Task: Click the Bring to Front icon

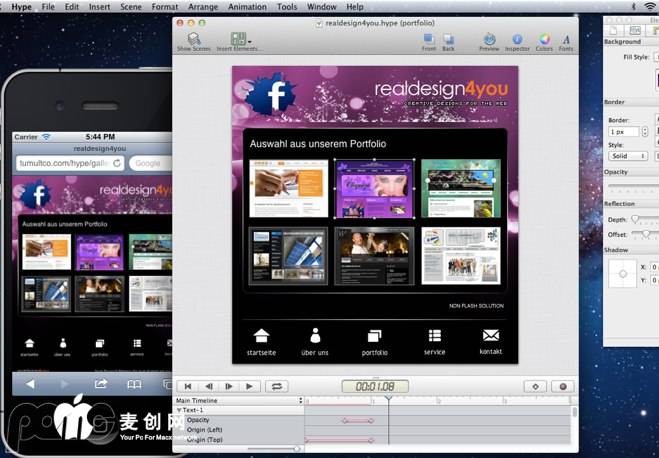Action: (428, 39)
